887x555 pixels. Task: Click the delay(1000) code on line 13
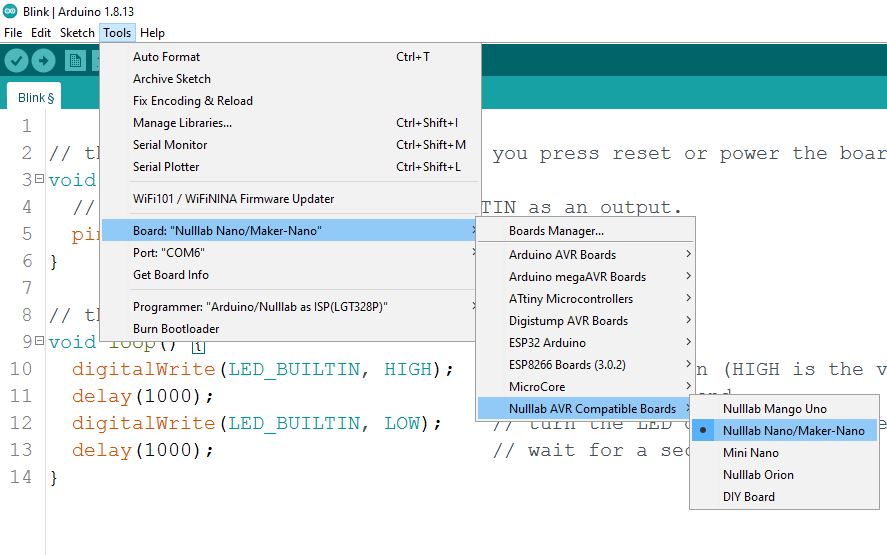point(142,450)
